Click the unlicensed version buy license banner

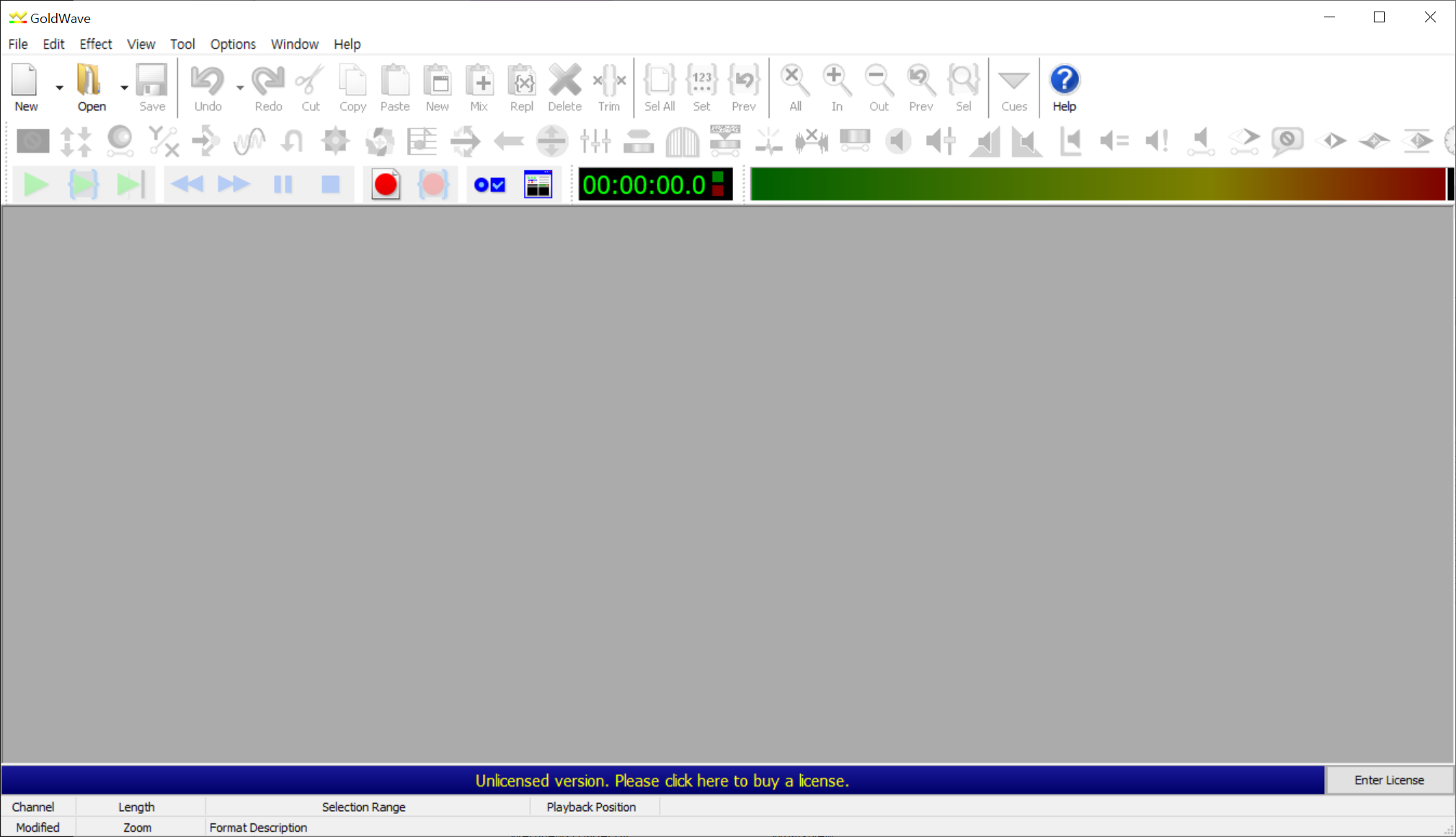click(662, 781)
